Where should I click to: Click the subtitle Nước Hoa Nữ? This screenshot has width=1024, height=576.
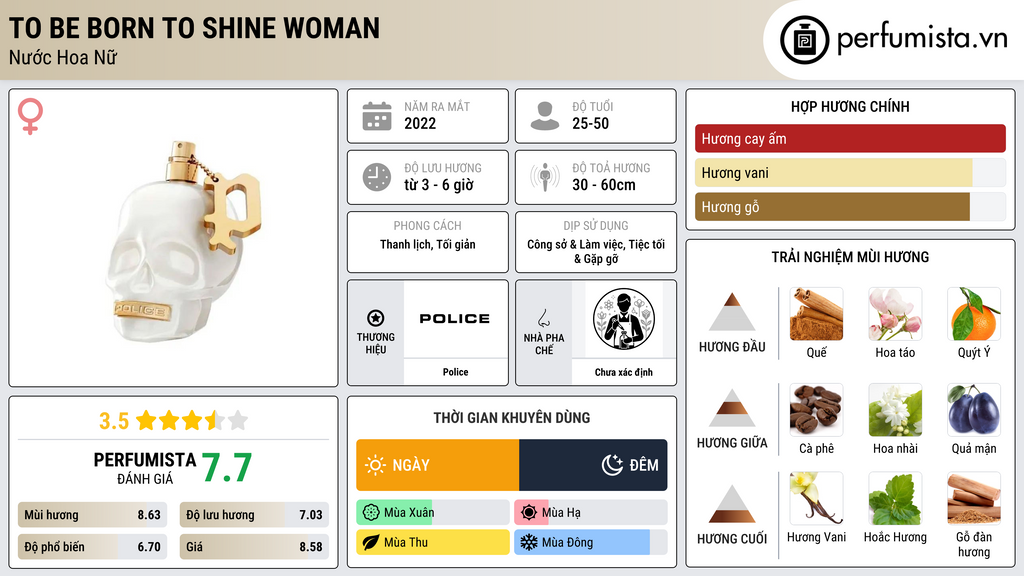[x=63, y=57]
